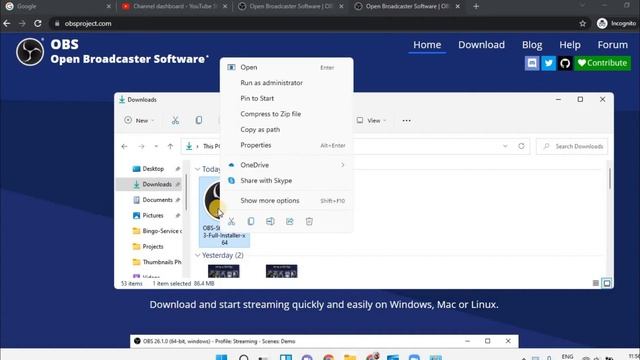Bookmark this page with star icon

tap(582, 24)
